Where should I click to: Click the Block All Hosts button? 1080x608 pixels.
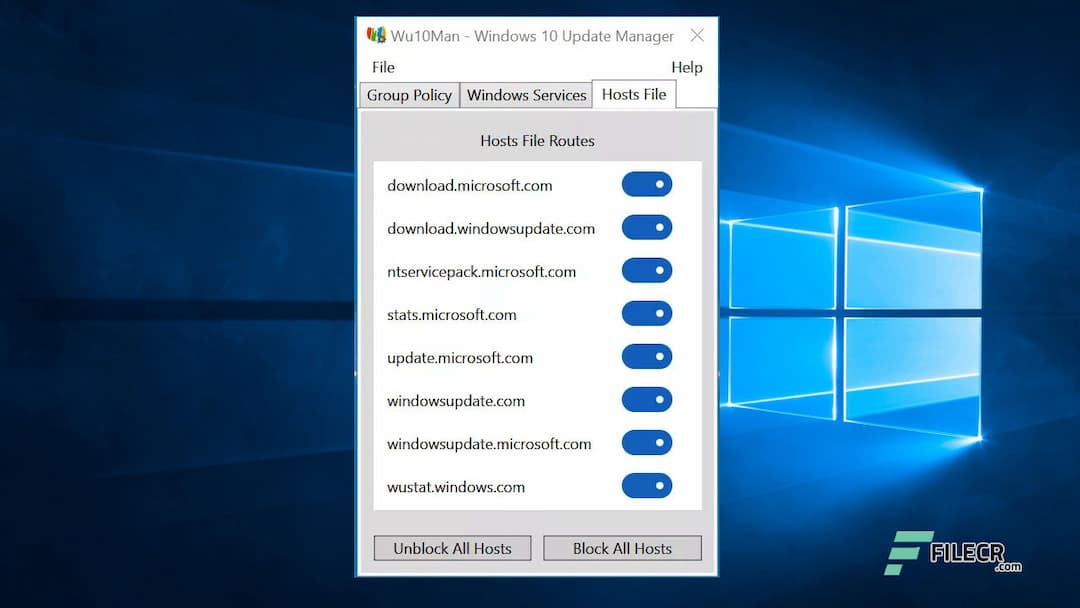[x=622, y=548]
